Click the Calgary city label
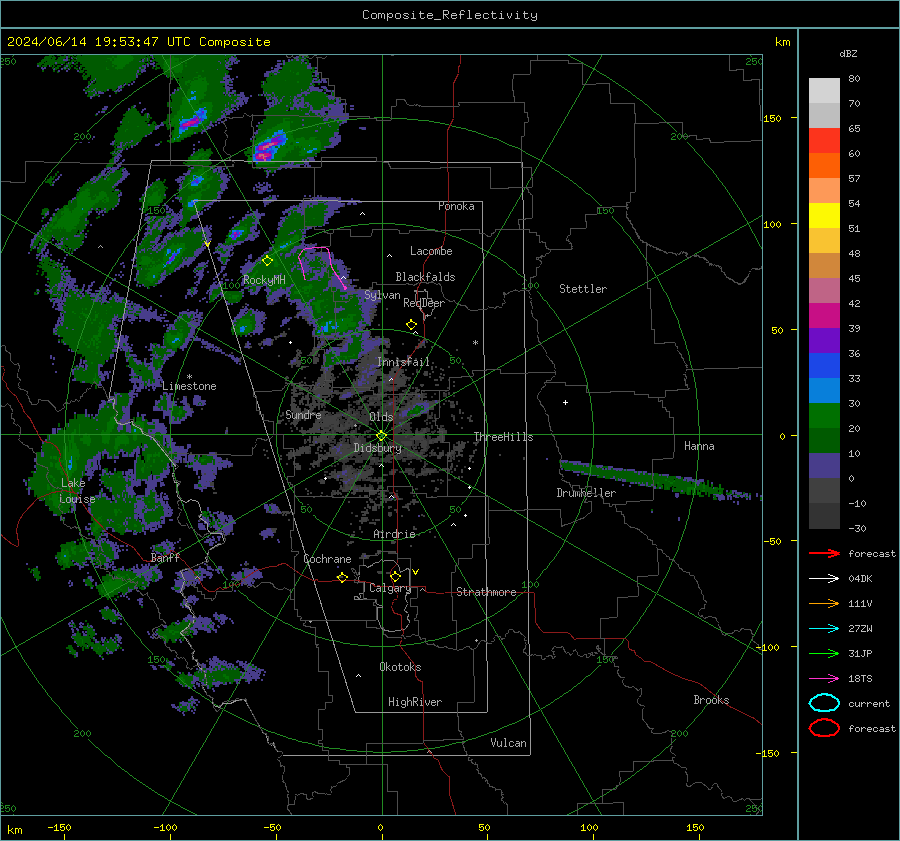The height and width of the screenshot is (841, 900). point(390,588)
